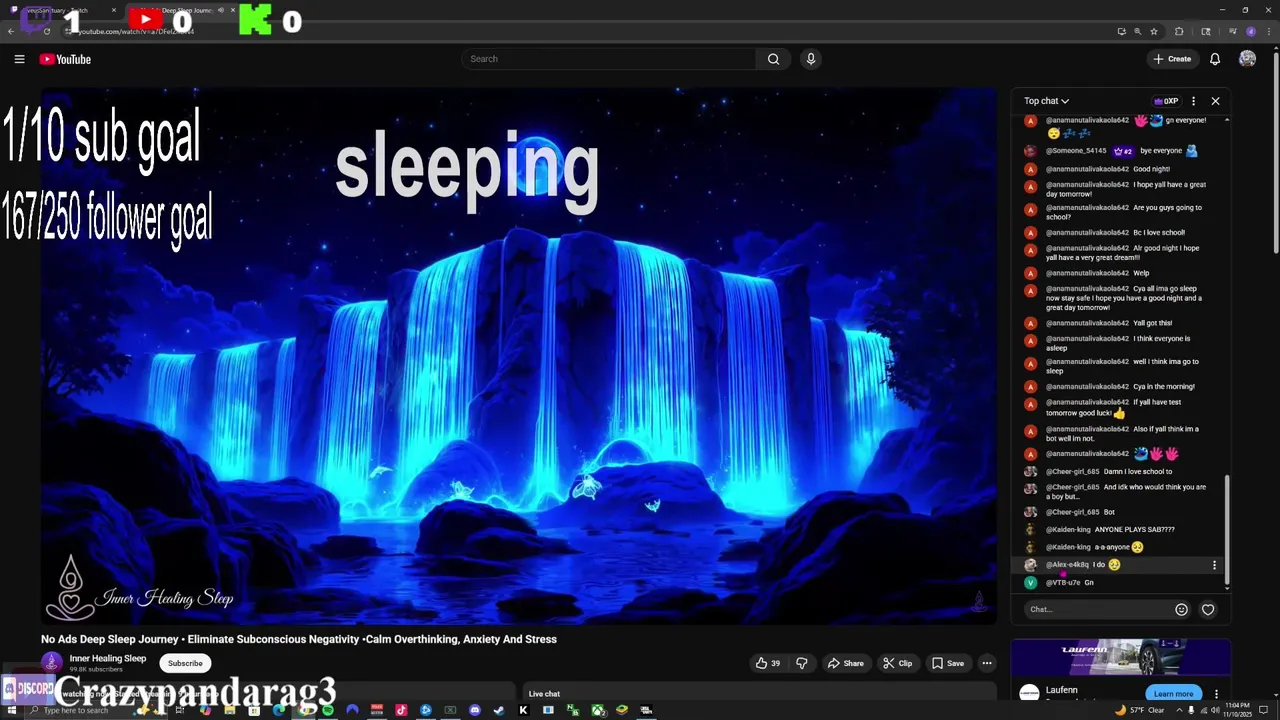Clip the live stream

pos(897,663)
